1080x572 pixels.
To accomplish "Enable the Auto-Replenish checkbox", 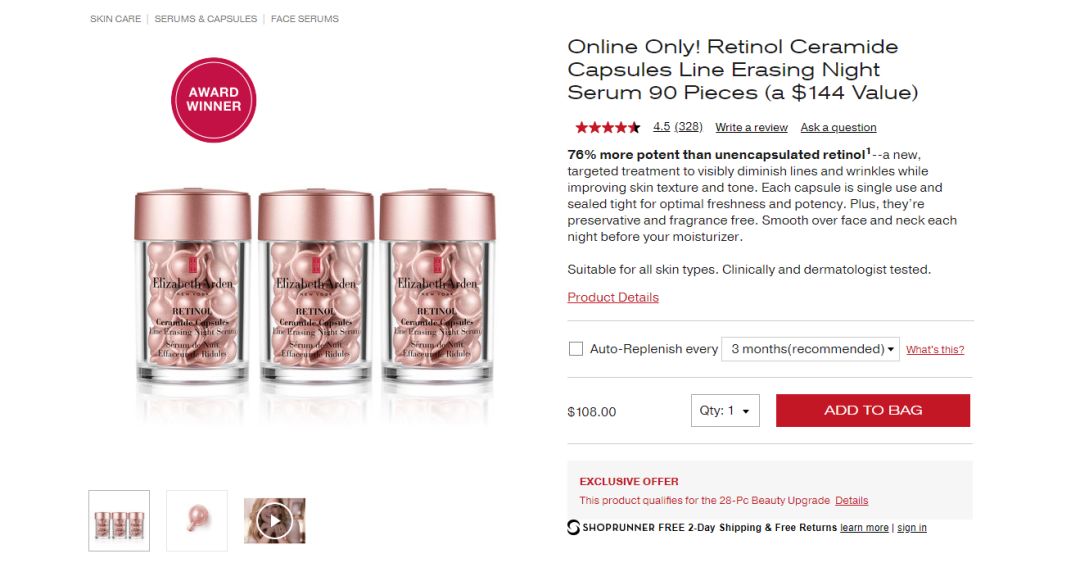I will point(576,349).
